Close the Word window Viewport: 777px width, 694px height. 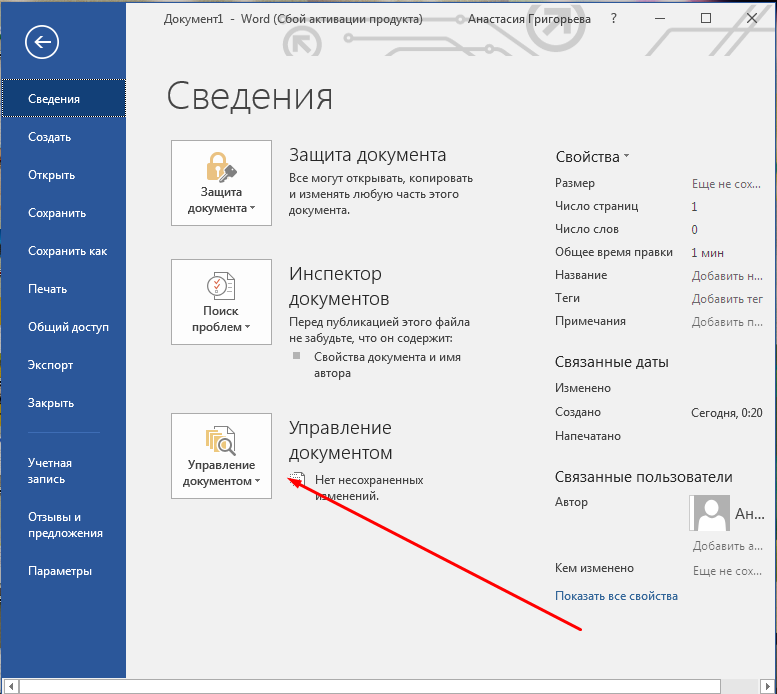[752, 19]
